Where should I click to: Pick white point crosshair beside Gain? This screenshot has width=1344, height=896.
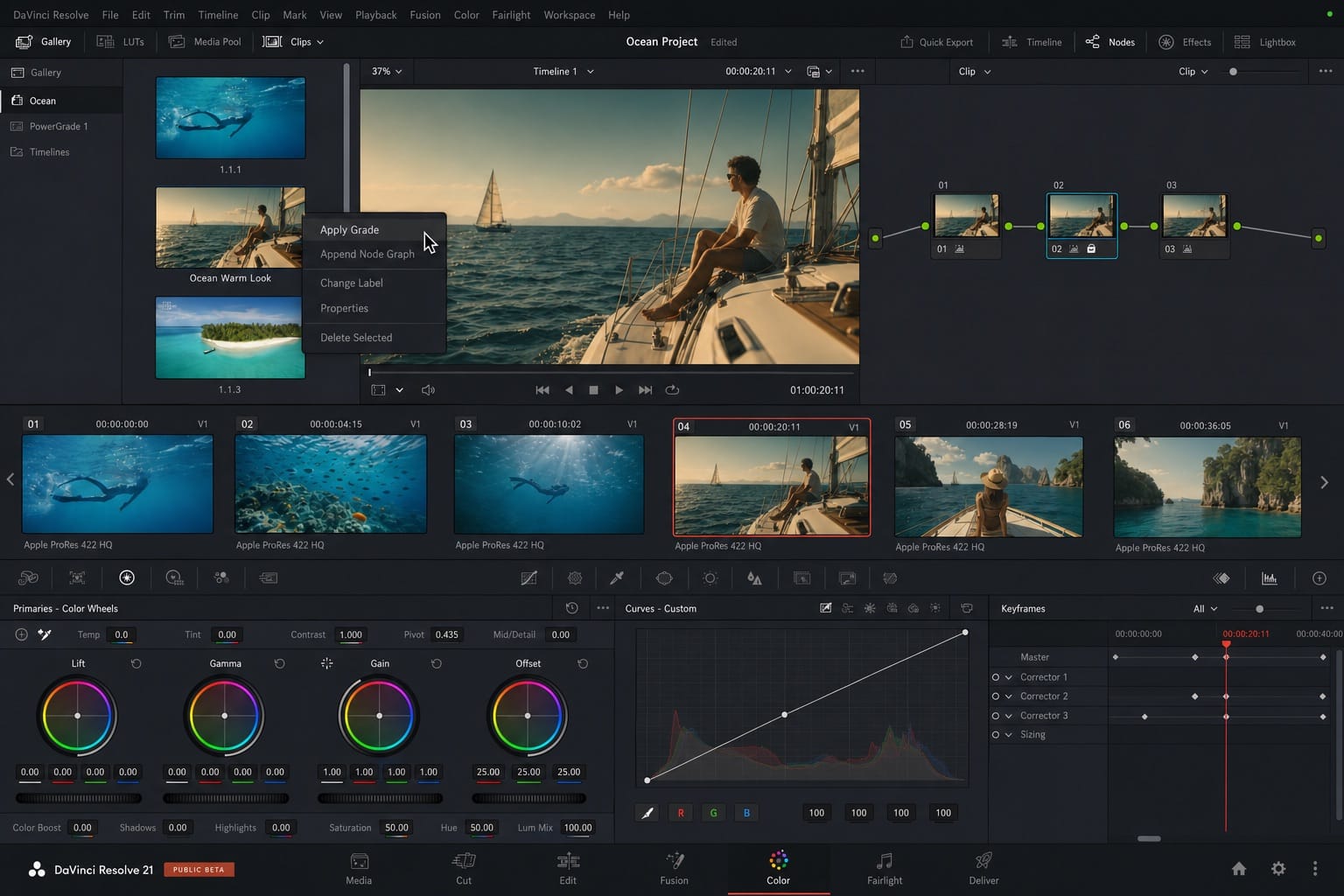point(326,664)
